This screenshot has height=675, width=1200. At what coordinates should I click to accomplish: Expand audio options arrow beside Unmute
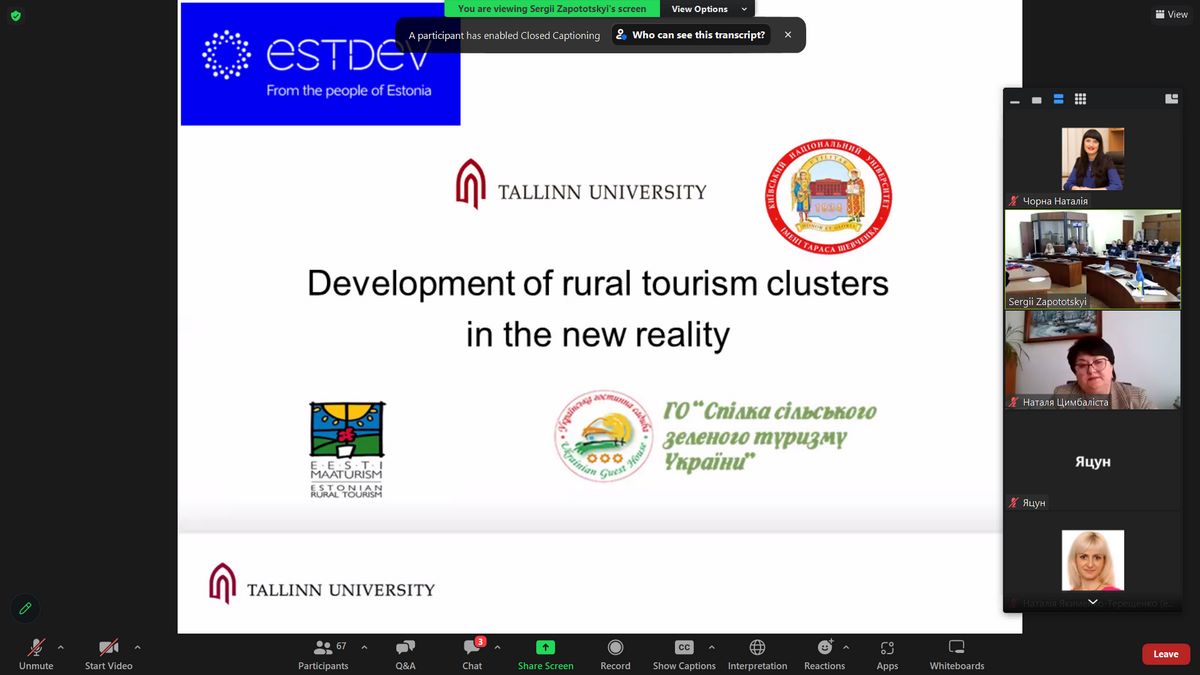(61, 647)
